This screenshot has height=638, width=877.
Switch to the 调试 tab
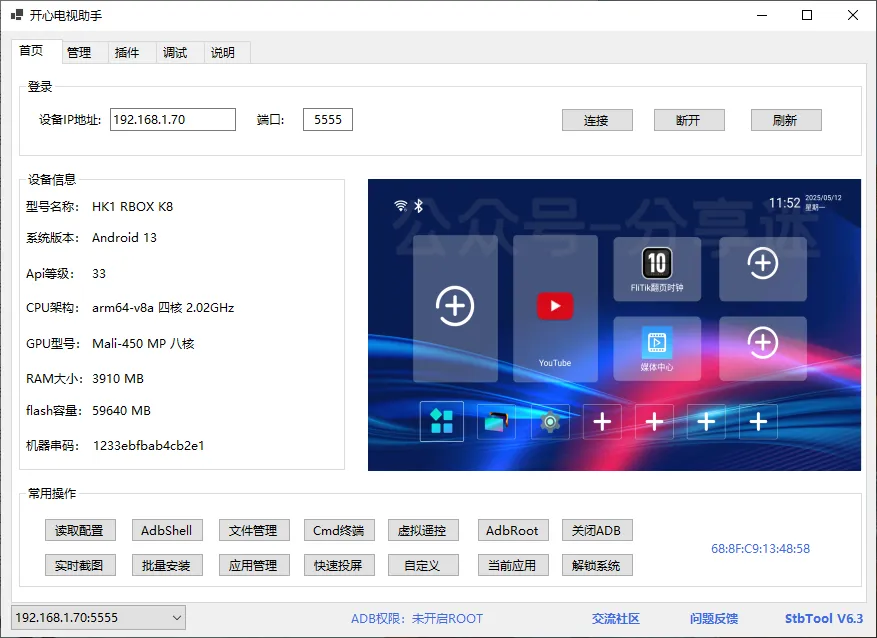click(x=176, y=52)
